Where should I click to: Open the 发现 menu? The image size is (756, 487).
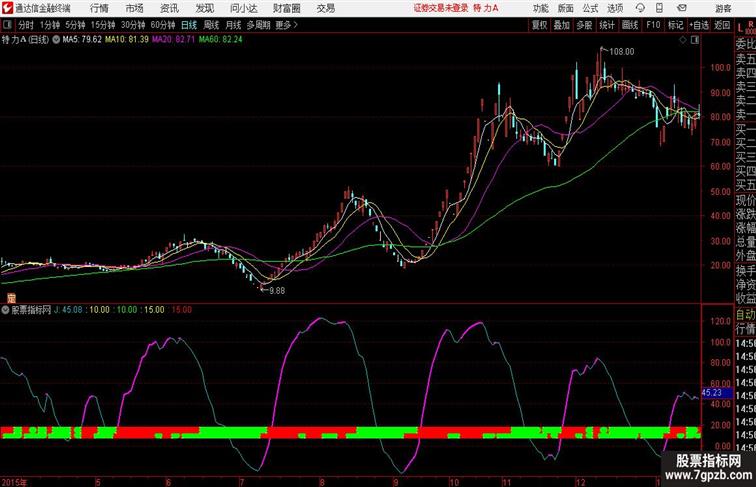point(204,8)
